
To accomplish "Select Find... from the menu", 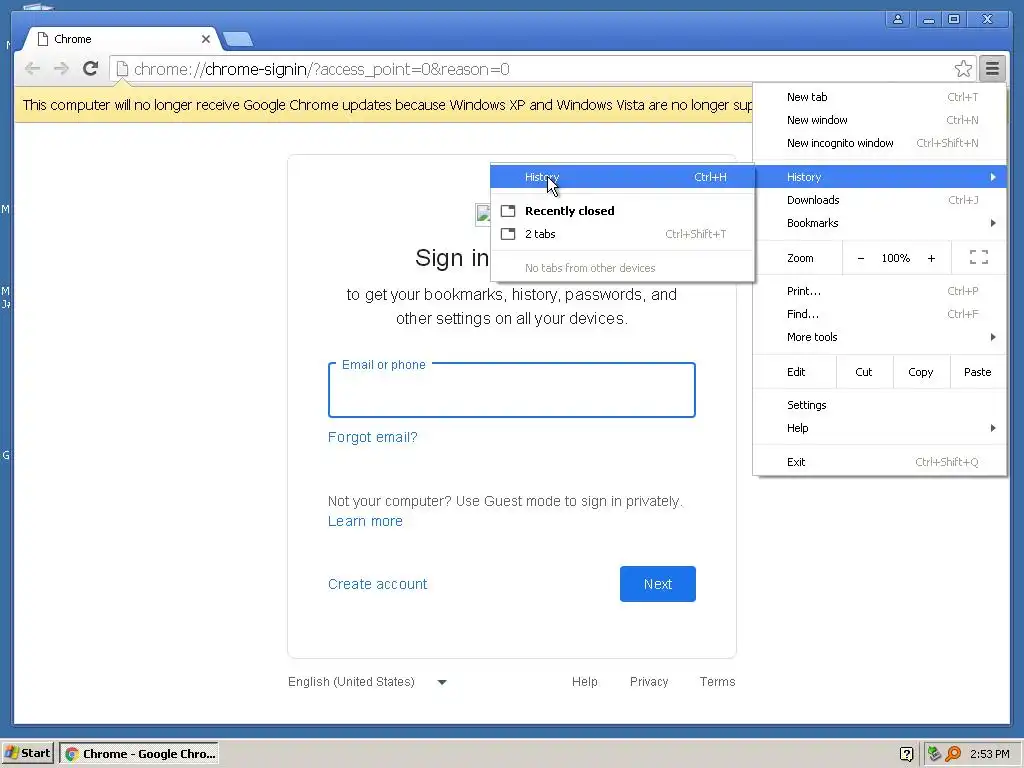I will click(879, 314).
